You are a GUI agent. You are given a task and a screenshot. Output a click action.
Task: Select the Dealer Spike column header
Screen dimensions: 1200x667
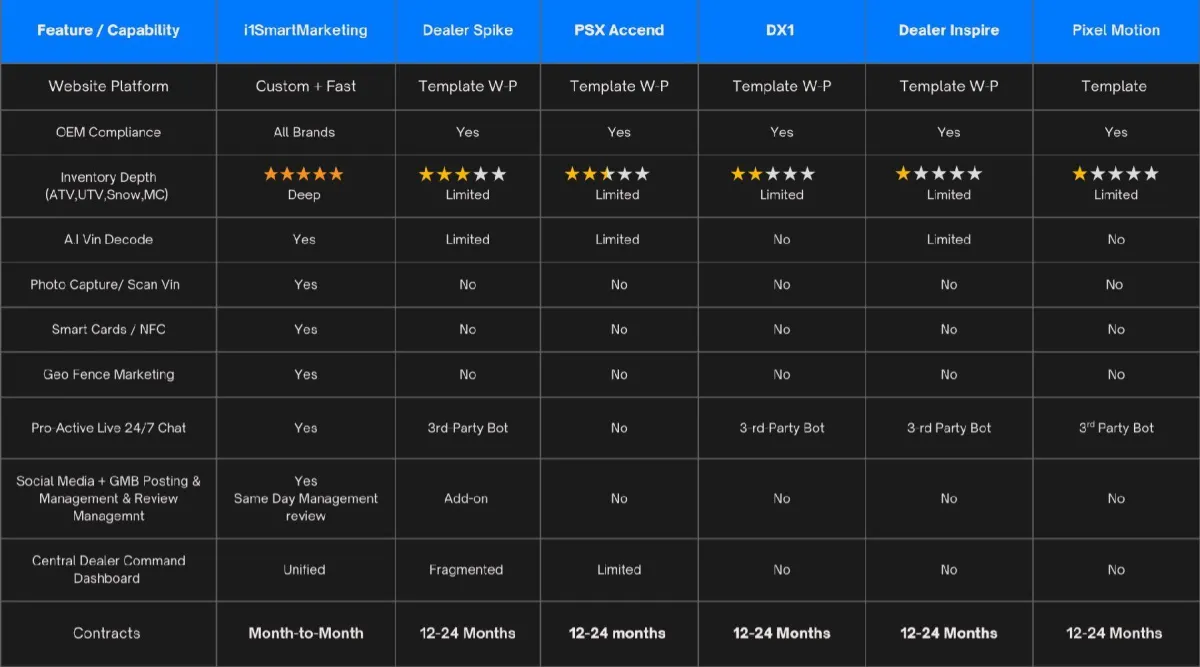tap(467, 30)
